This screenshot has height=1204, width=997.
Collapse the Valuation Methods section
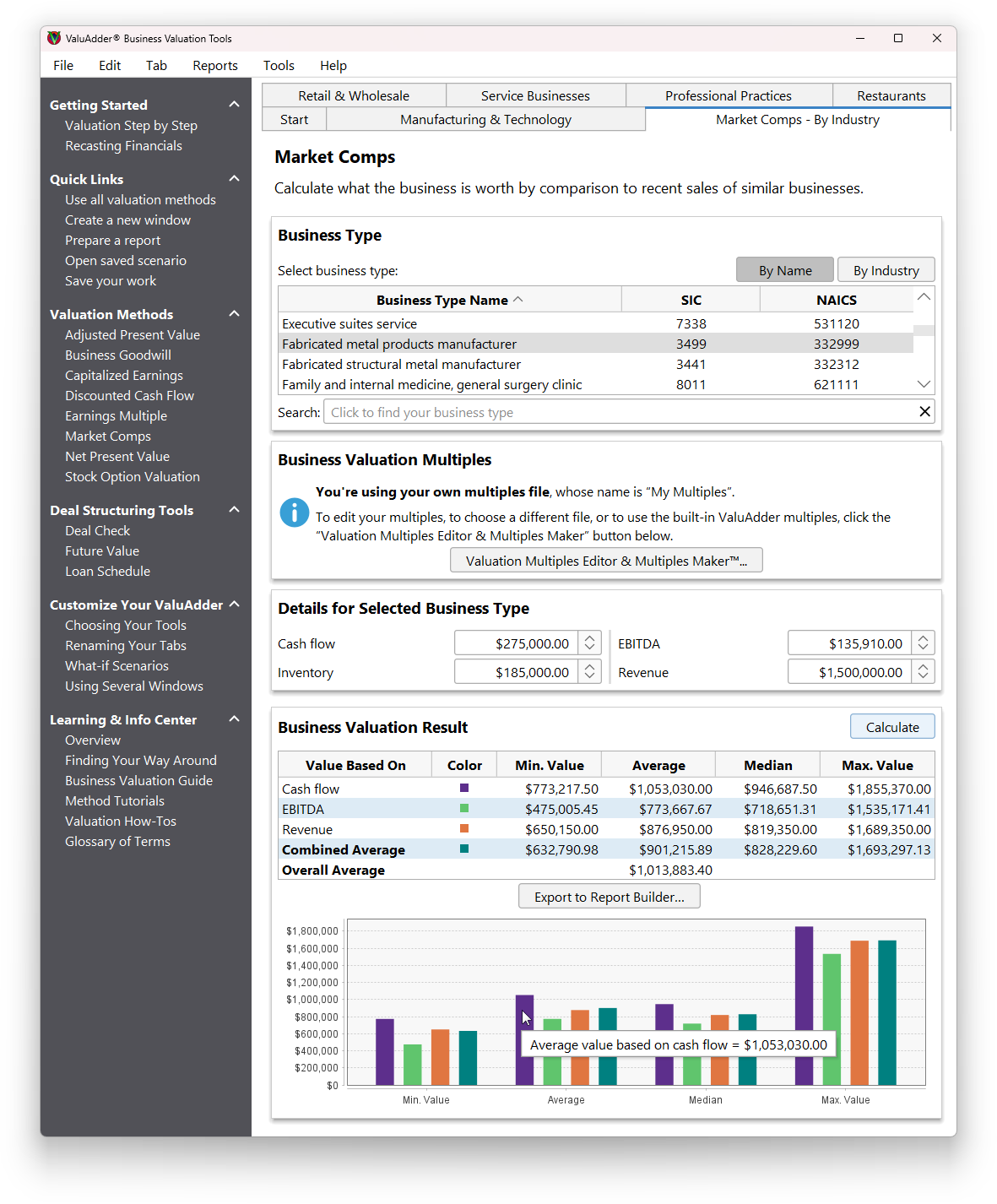pos(234,313)
